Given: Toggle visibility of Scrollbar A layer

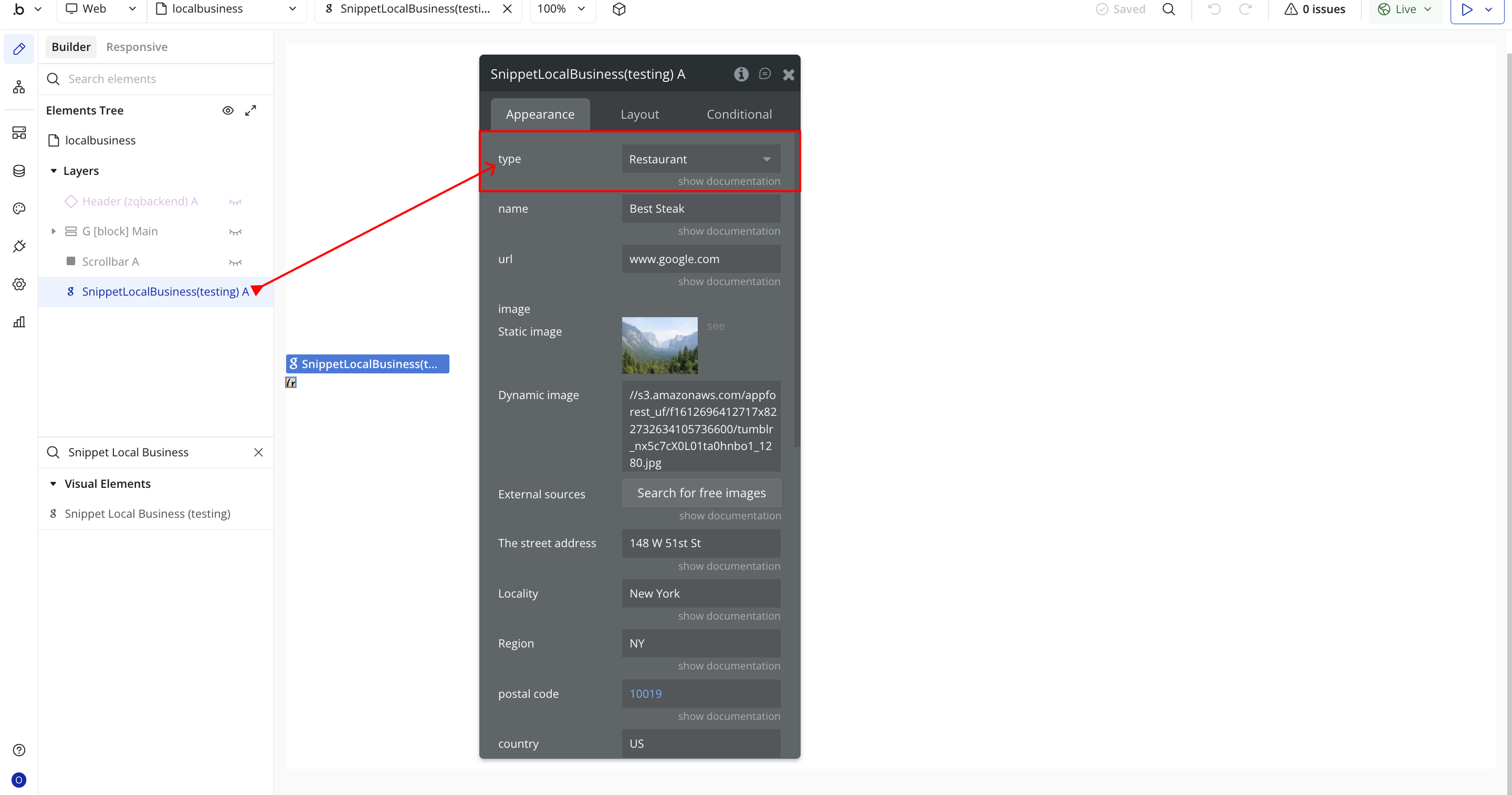Looking at the screenshot, I should pos(235,262).
